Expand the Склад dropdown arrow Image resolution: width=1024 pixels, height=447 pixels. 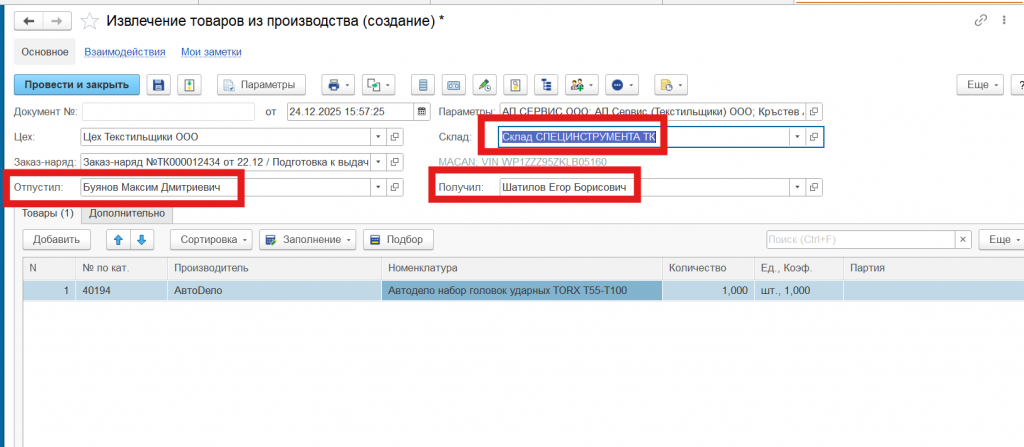[797, 137]
